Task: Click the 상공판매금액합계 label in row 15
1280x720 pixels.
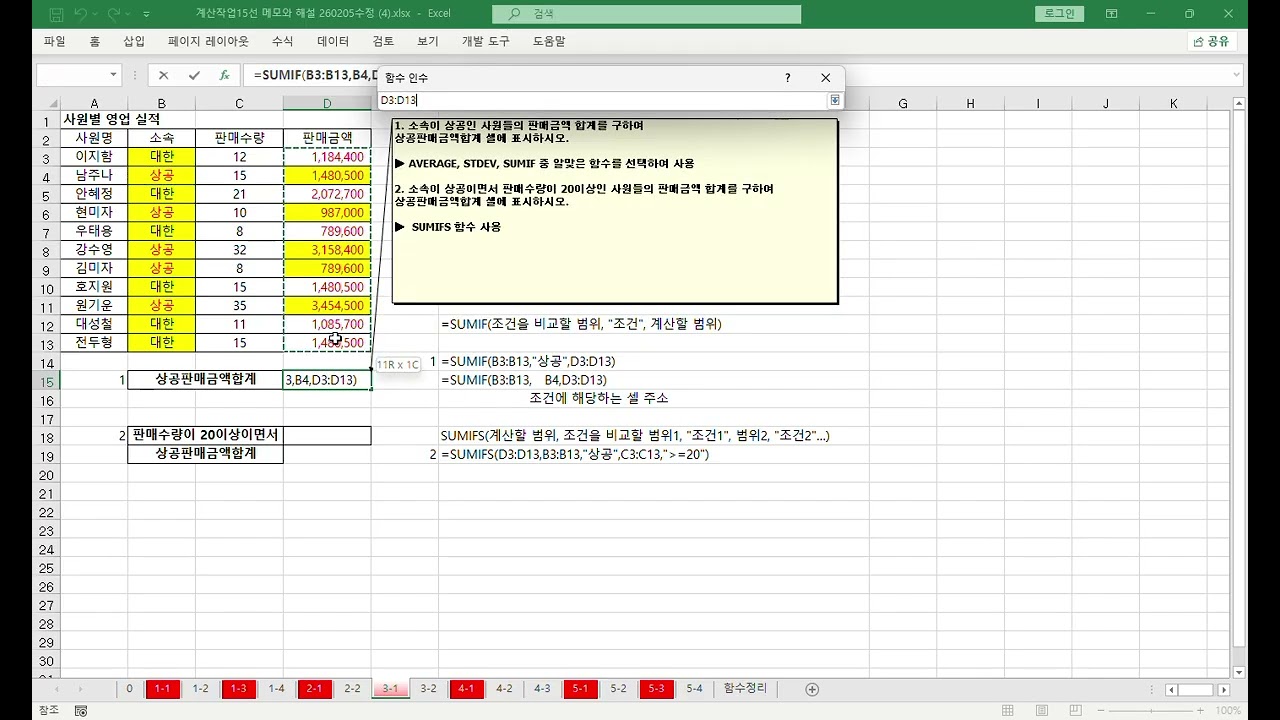Action: [x=205, y=380]
